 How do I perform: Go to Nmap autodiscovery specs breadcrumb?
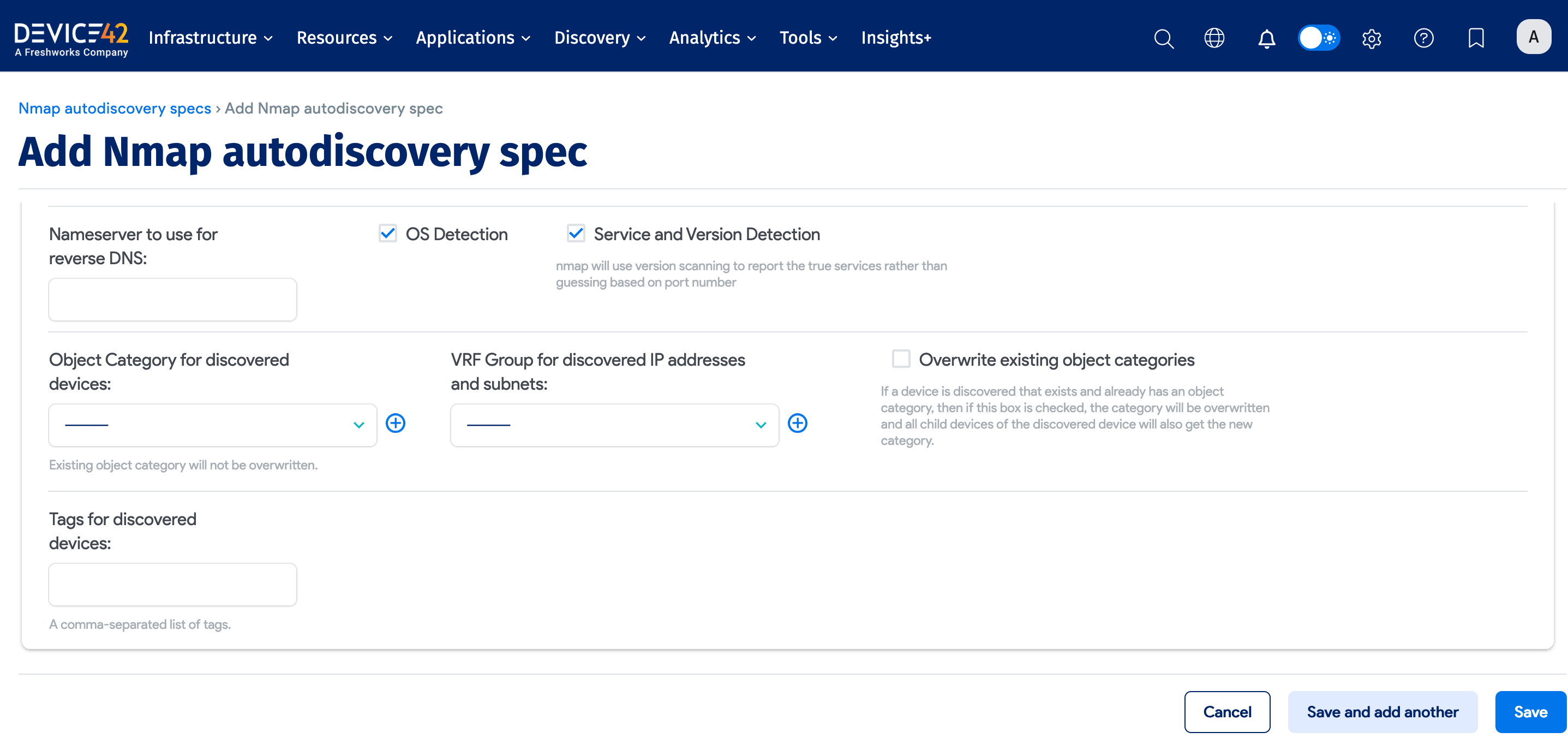115,109
